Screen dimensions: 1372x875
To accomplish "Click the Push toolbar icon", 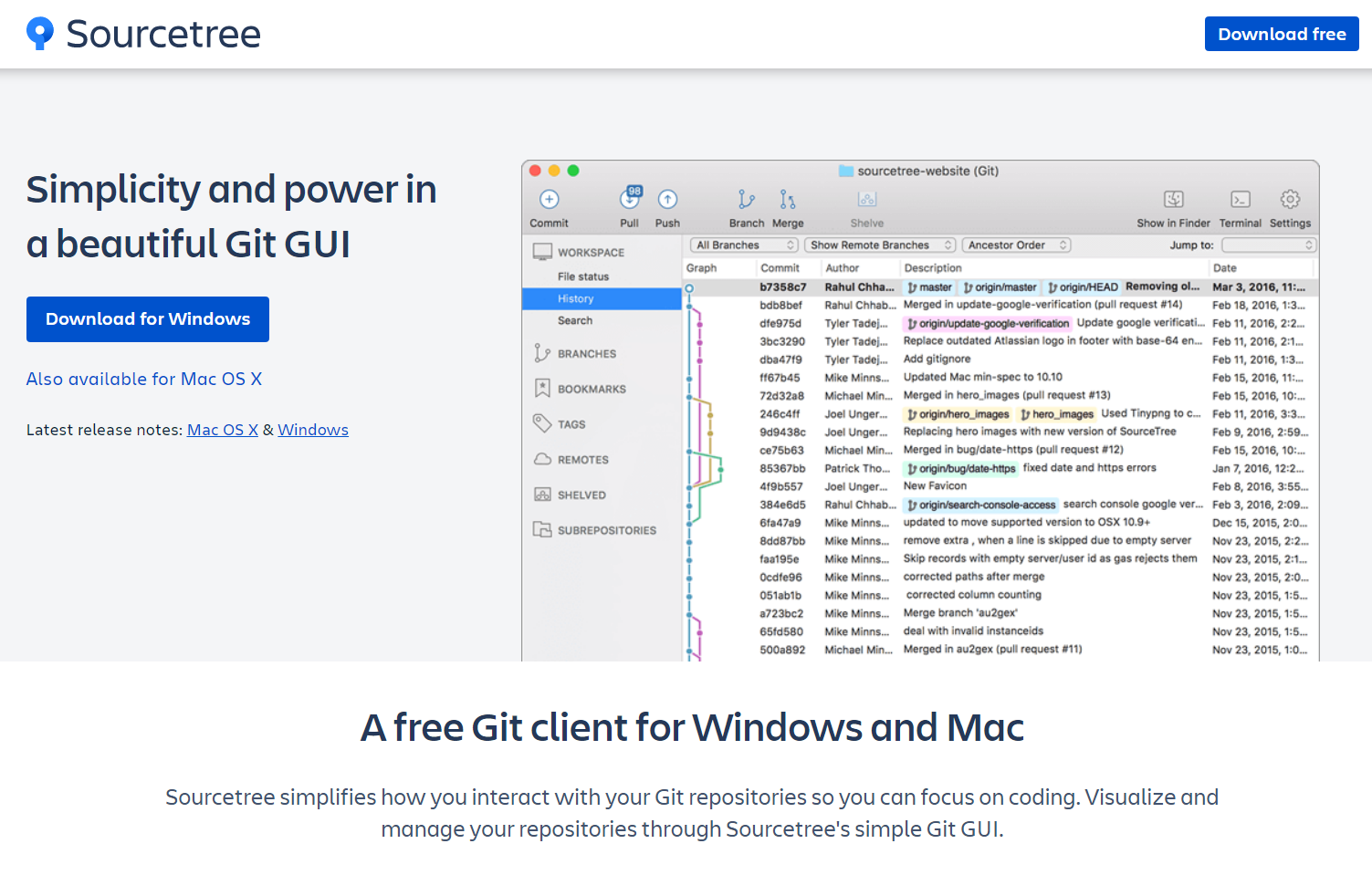I will click(x=667, y=199).
